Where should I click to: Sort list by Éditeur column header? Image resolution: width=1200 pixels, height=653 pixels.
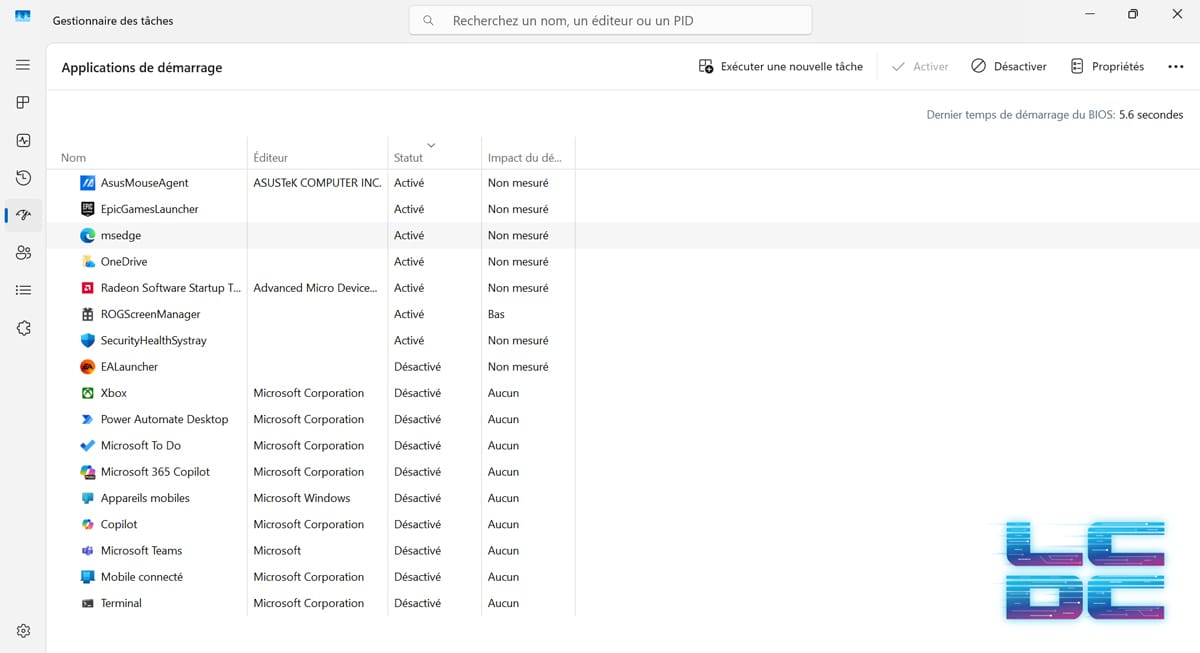point(271,158)
